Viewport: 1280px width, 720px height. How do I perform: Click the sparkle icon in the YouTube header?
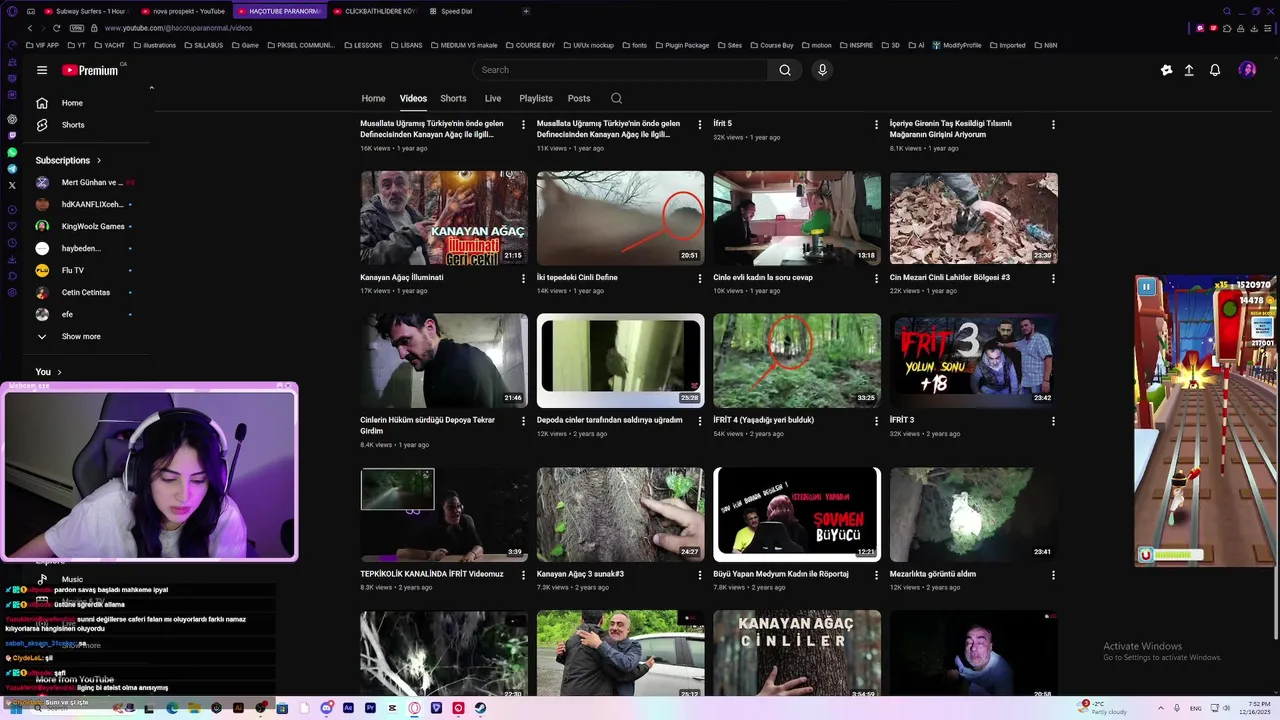(1166, 70)
